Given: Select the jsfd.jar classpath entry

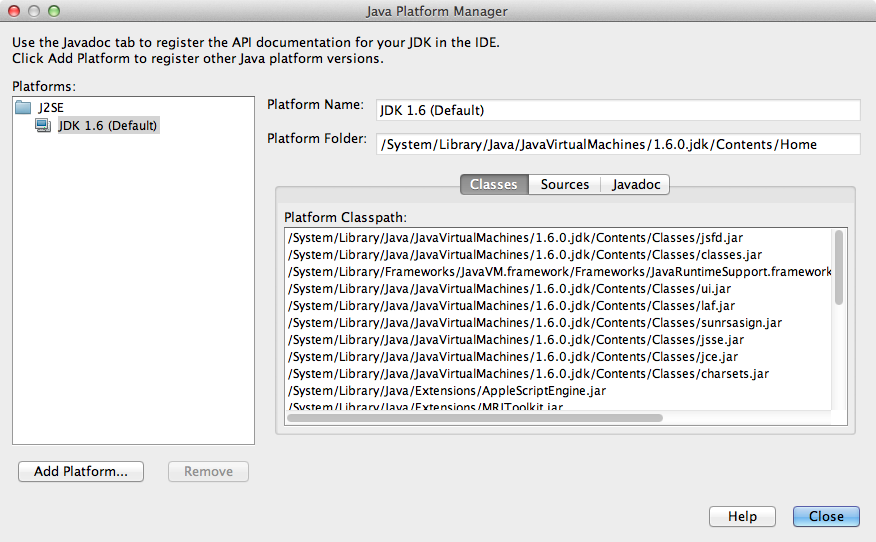Looking at the screenshot, I should tap(516, 237).
